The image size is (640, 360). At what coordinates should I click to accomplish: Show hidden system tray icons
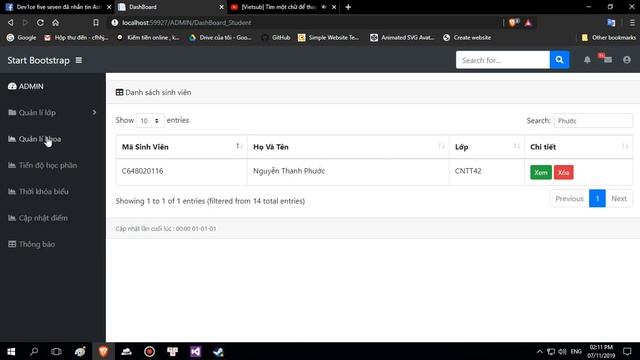539,351
